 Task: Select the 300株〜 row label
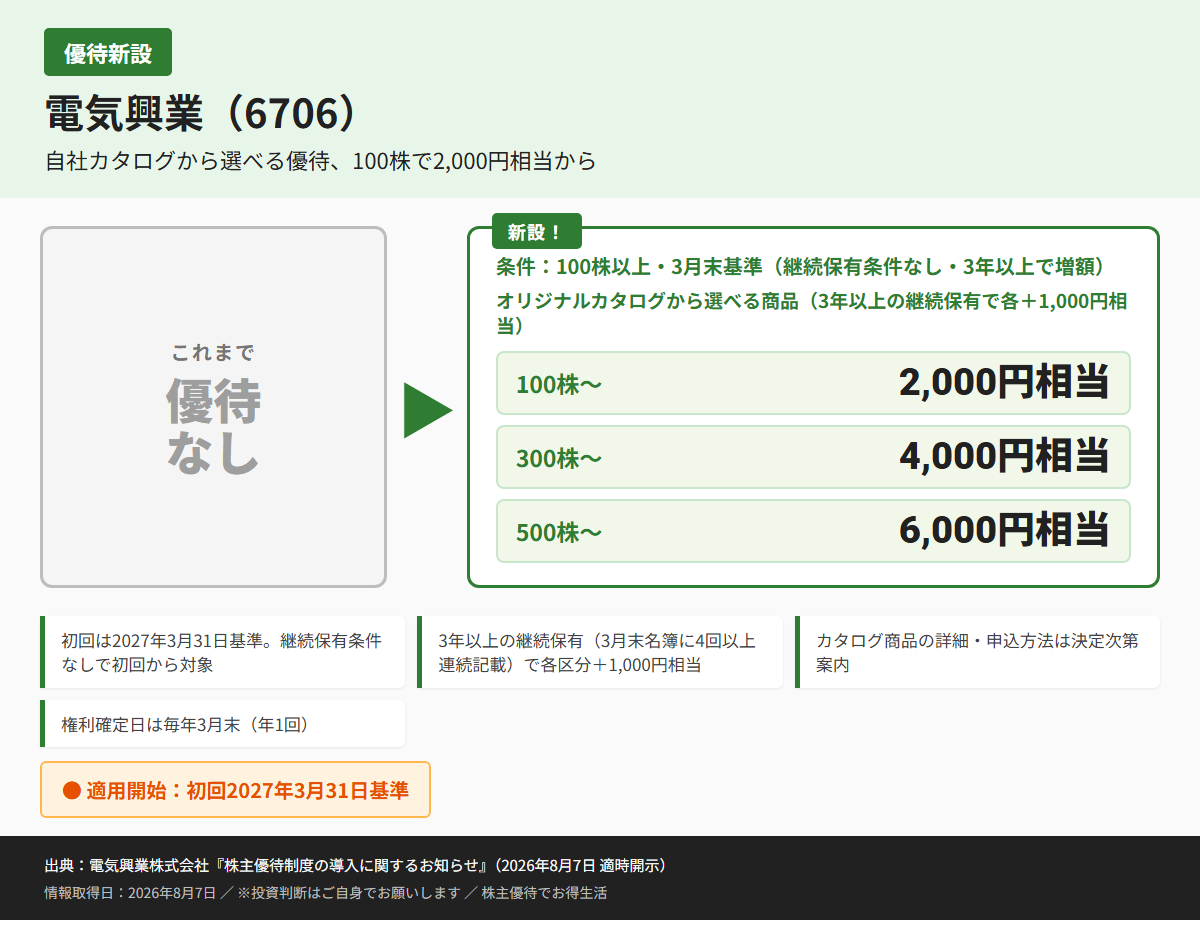pyautogui.click(x=559, y=459)
